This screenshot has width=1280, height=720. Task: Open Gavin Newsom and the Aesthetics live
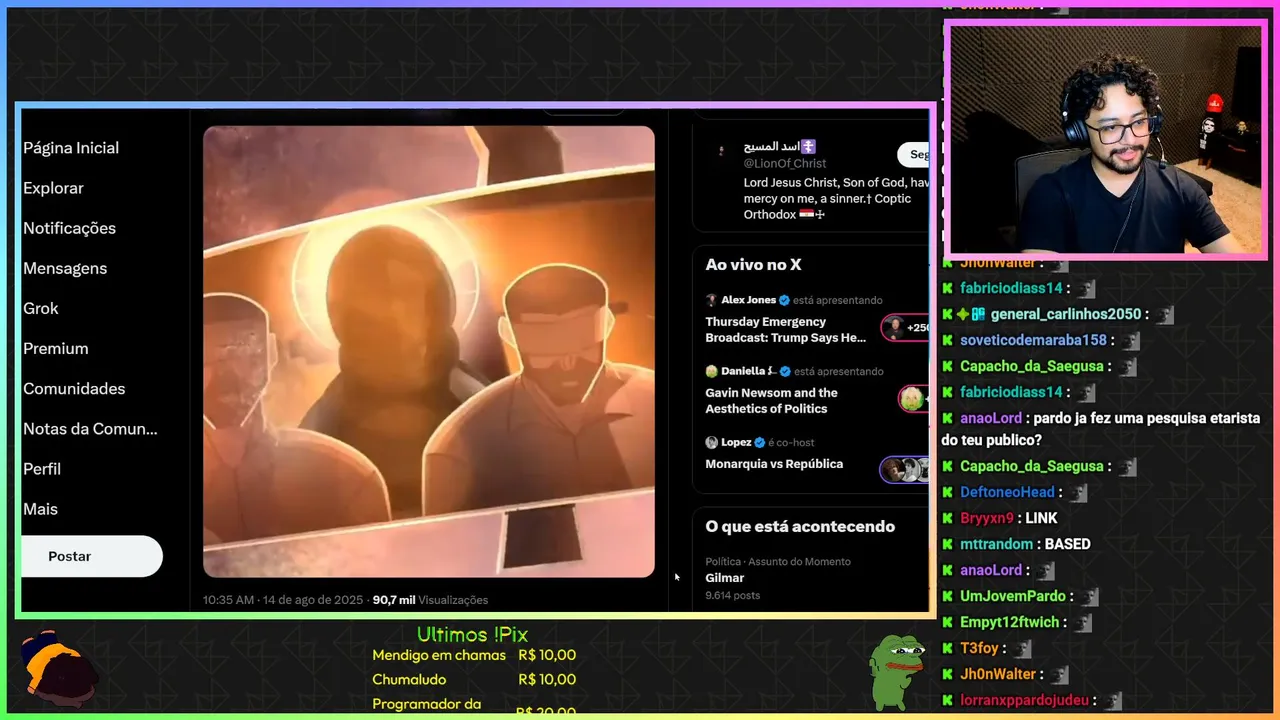pos(771,400)
